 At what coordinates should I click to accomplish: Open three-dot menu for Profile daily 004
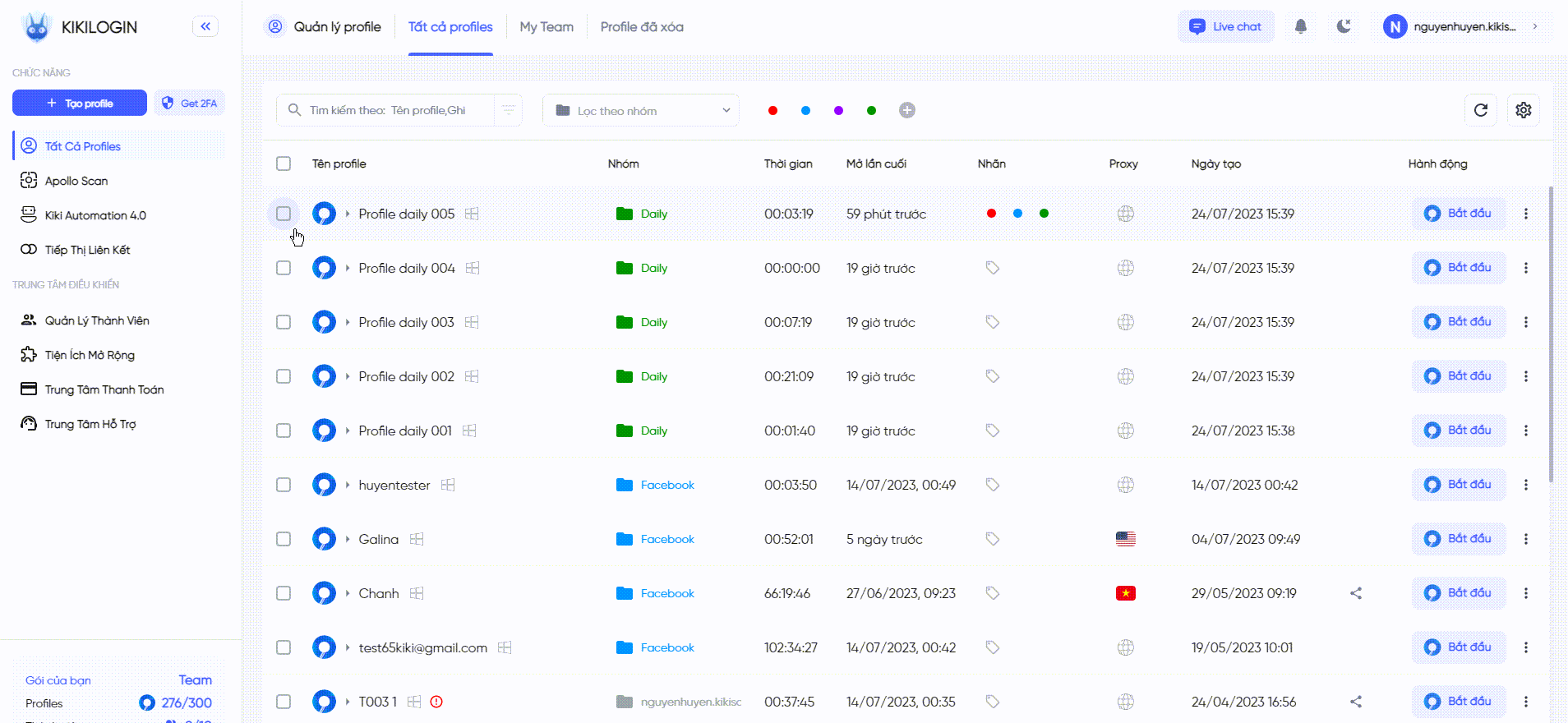pos(1525,268)
